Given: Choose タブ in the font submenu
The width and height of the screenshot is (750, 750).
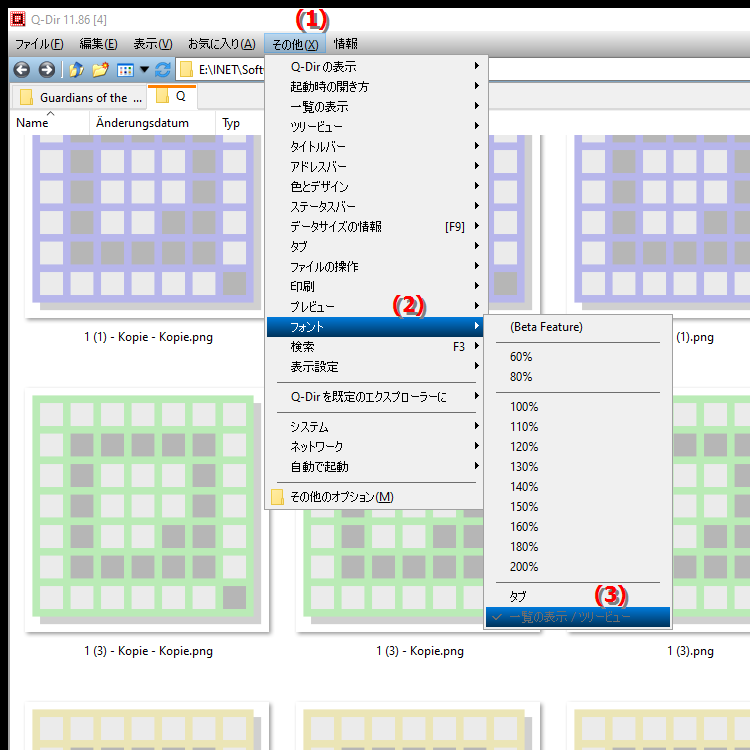Looking at the screenshot, I should point(578,597).
